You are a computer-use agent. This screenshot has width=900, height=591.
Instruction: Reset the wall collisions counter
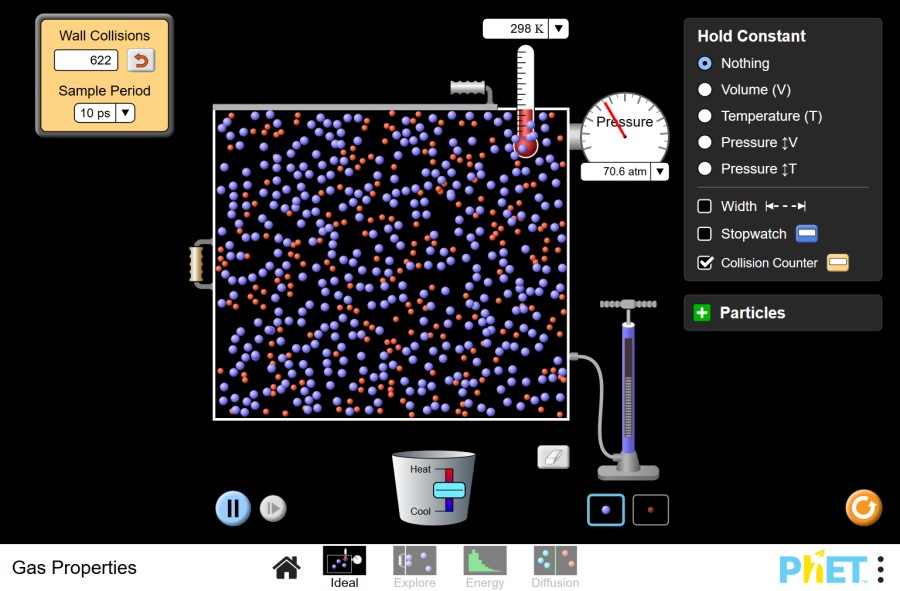(141, 60)
